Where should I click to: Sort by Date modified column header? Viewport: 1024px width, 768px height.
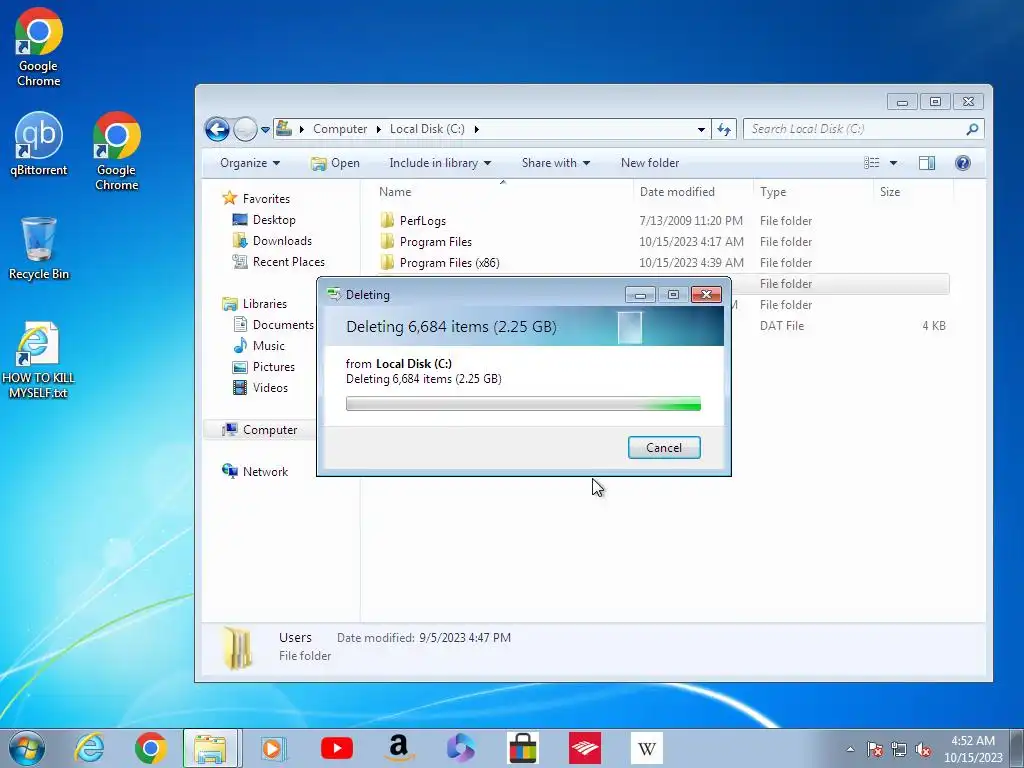(x=693, y=192)
